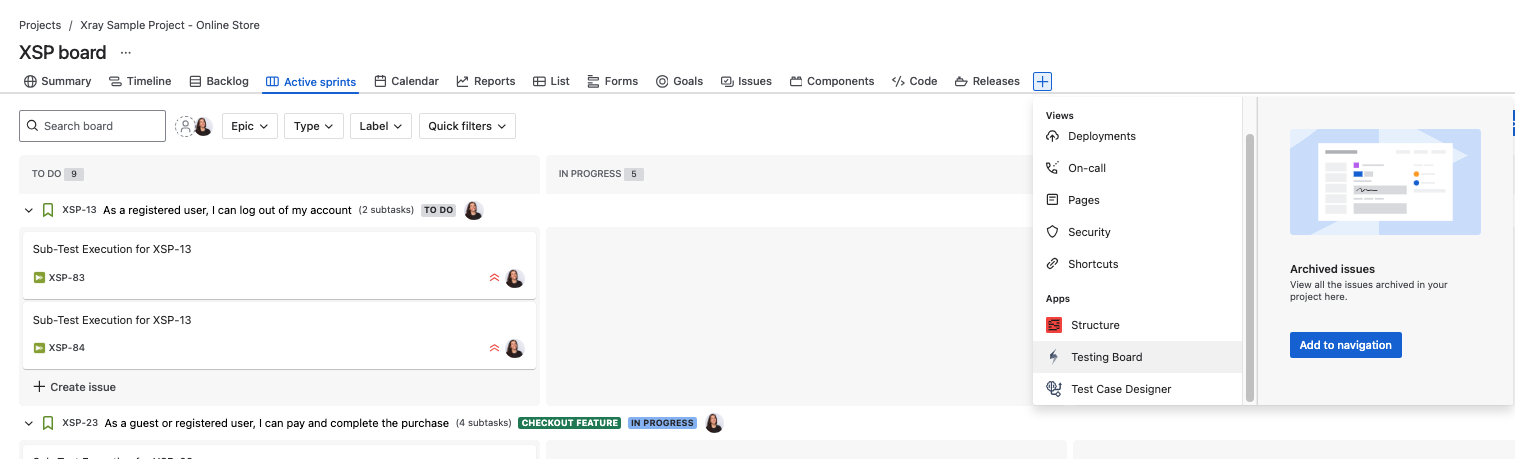Viewport: 1515px width, 459px height.
Task: Click the search magnifier icon
Action: click(x=34, y=126)
